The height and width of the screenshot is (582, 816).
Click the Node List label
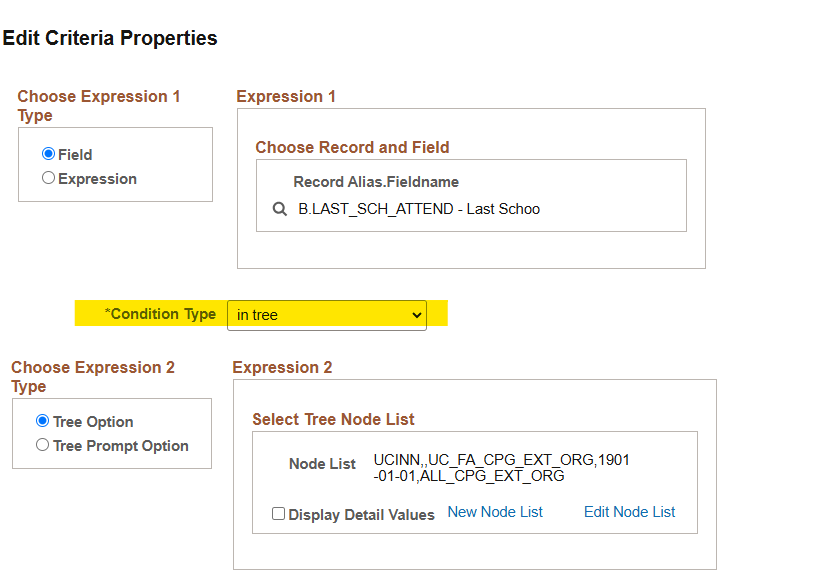(x=322, y=464)
